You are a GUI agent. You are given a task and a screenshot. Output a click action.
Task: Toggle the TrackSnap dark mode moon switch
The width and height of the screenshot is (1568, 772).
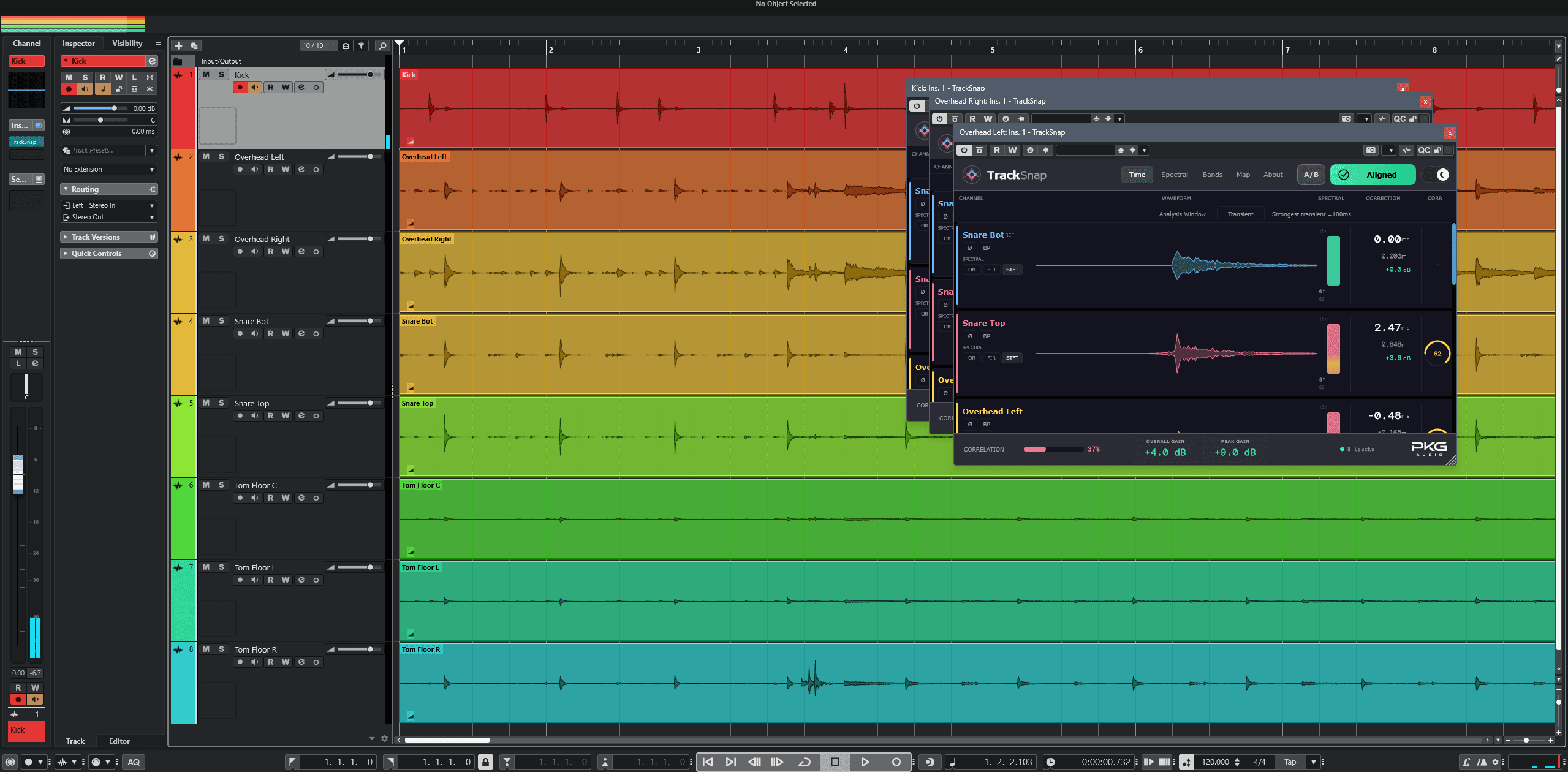point(1437,175)
